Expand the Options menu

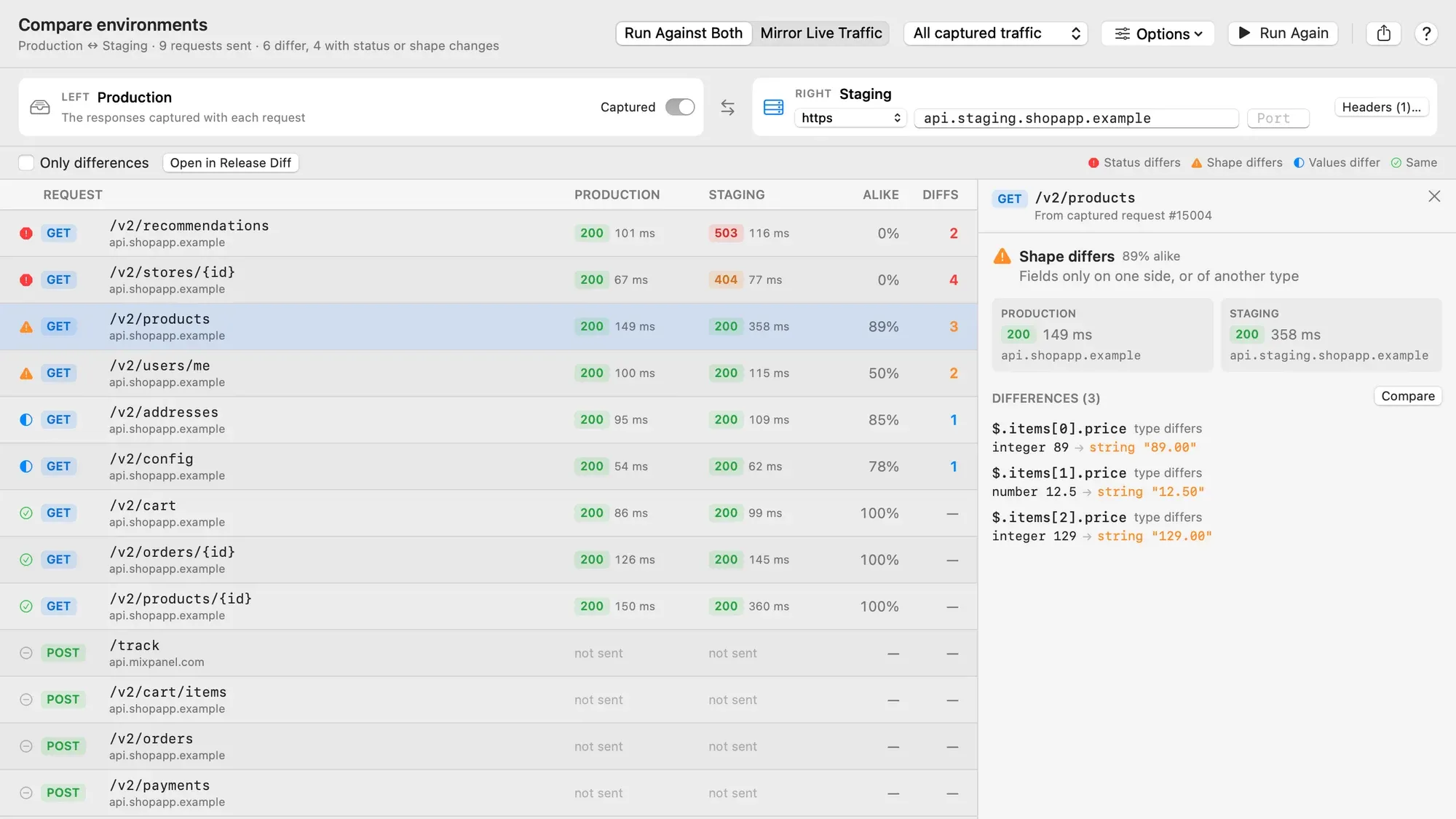(1158, 33)
